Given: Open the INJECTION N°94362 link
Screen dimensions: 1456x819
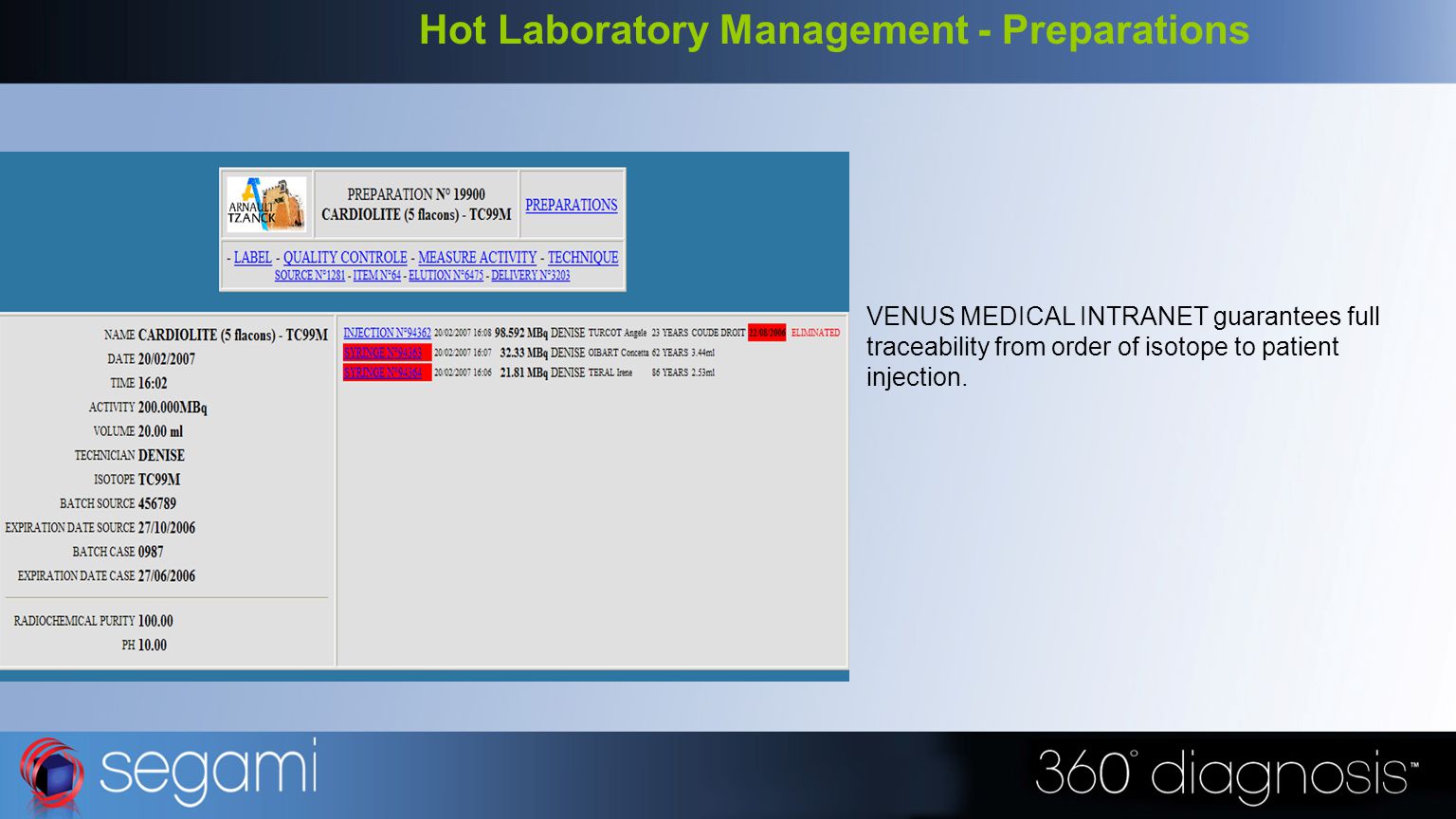Looking at the screenshot, I should click(387, 333).
